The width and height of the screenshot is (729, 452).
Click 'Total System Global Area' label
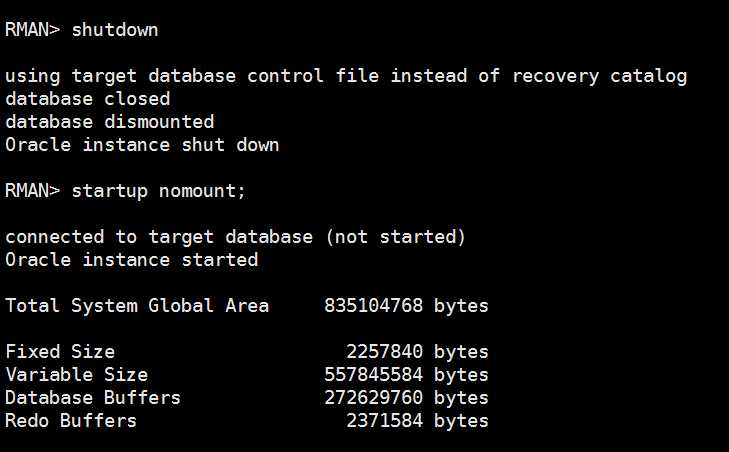point(137,306)
